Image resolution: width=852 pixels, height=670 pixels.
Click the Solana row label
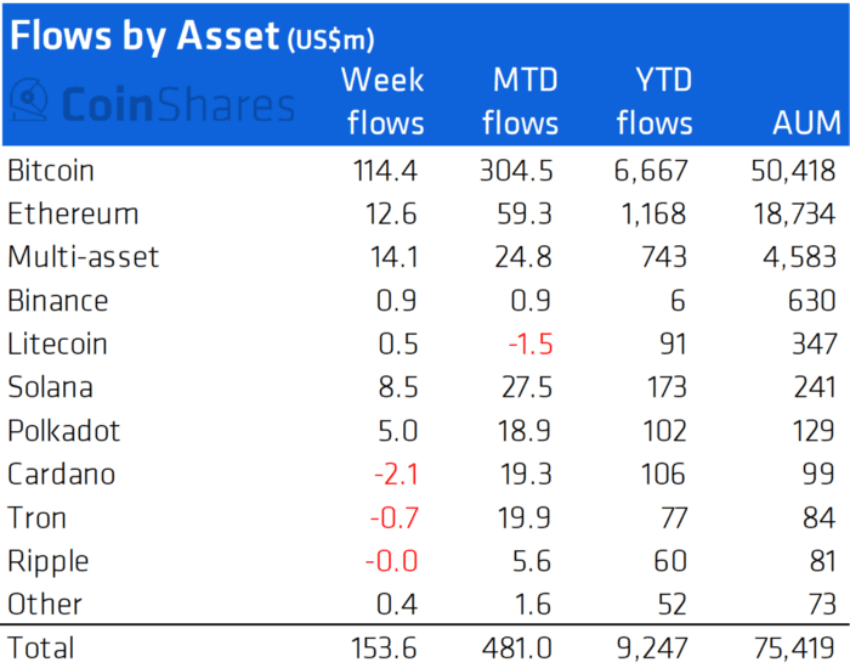(50, 387)
